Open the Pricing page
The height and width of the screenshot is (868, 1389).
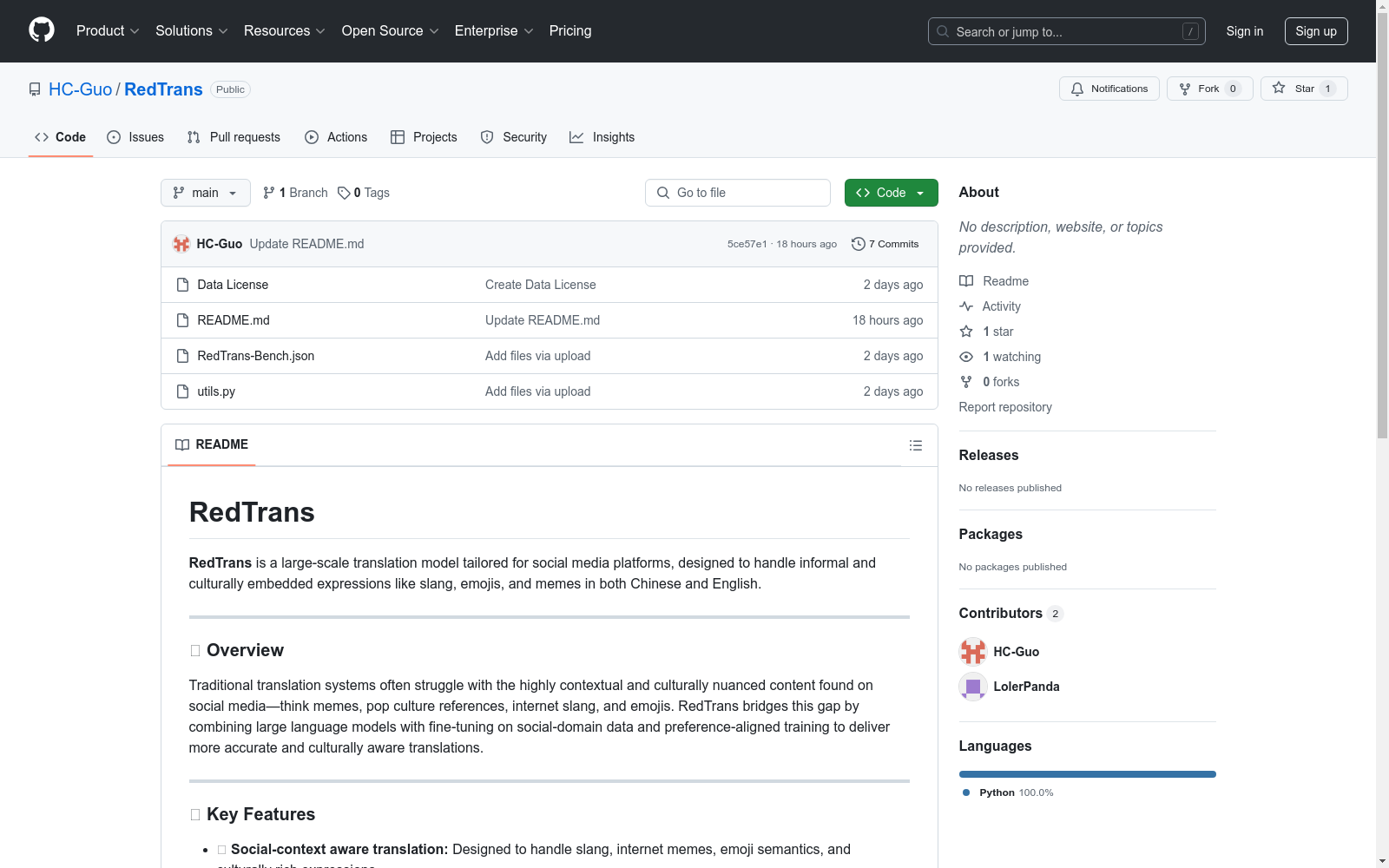pyautogui.click(x=570, y=31)
